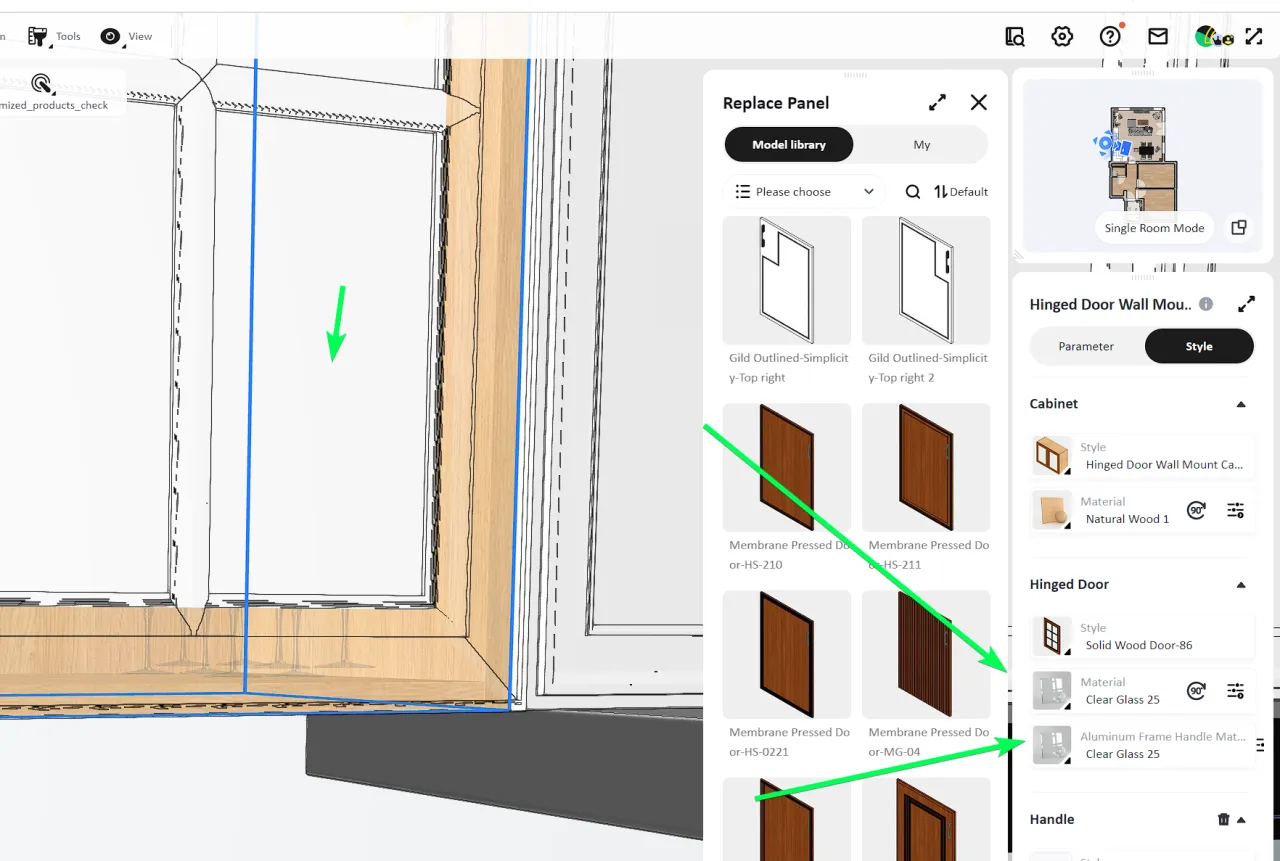
Task: Open the Parameter tab
Action: pos(1086,346)
